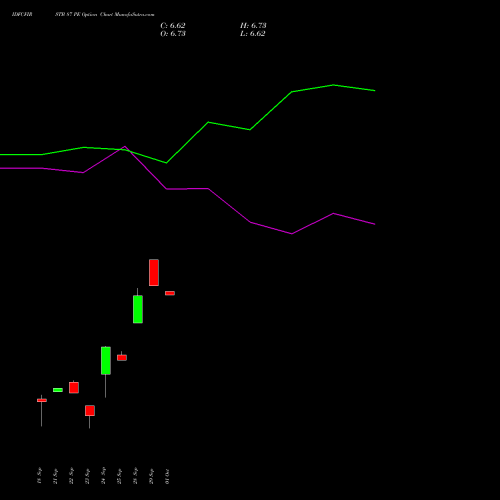The width and height of the screenshot is (500, 500).
Task: Select the 24 Sep date label
Action: tap(103, 476)
